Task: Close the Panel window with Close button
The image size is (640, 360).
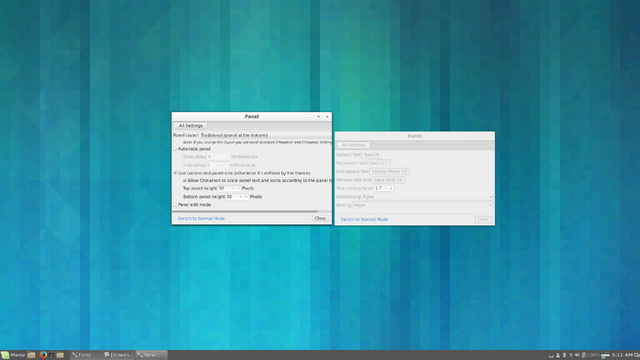Action: [x=320, y=218]
